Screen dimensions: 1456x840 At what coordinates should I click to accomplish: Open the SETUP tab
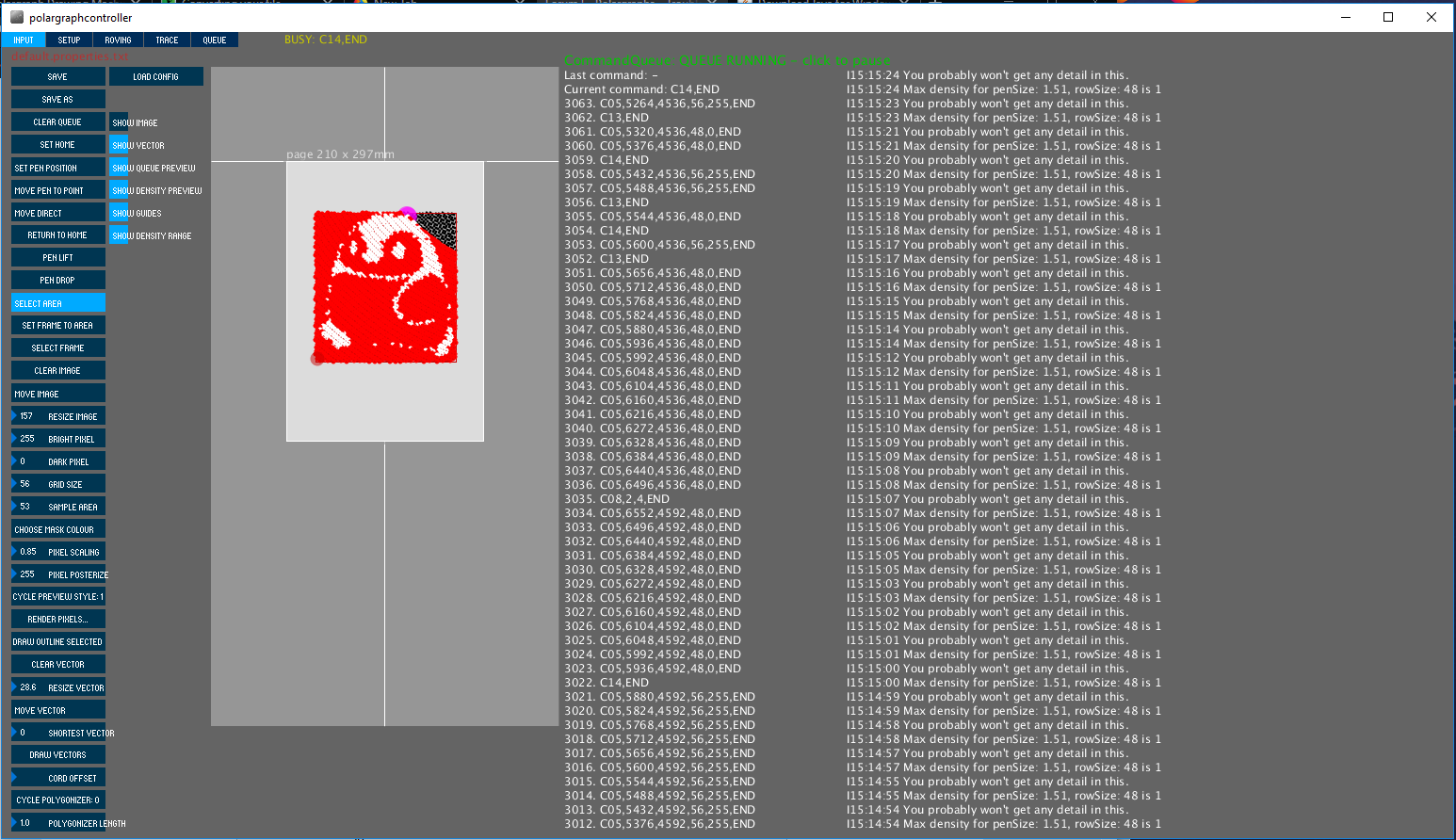pos(69,40)
